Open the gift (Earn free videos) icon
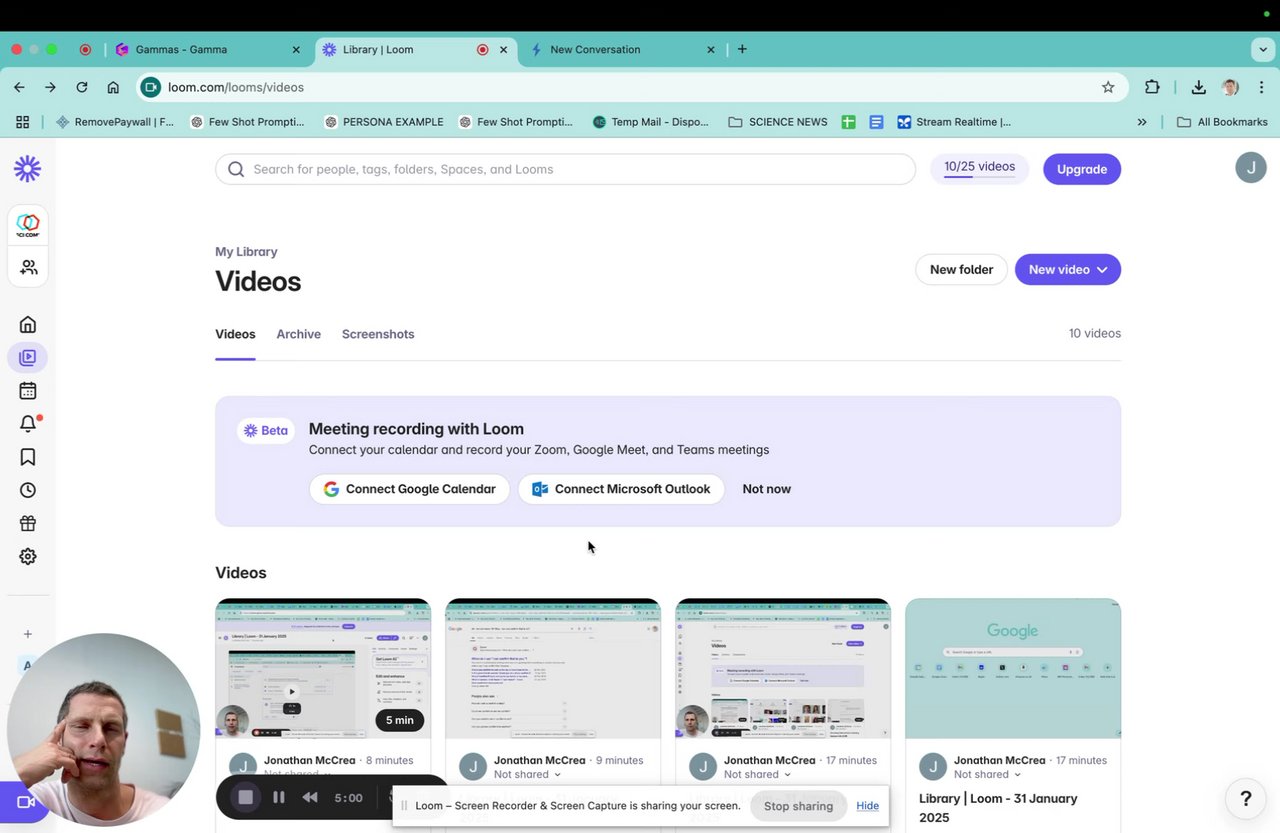The height and width of the screenshot is (833, 1280). (x=28, y=523)
